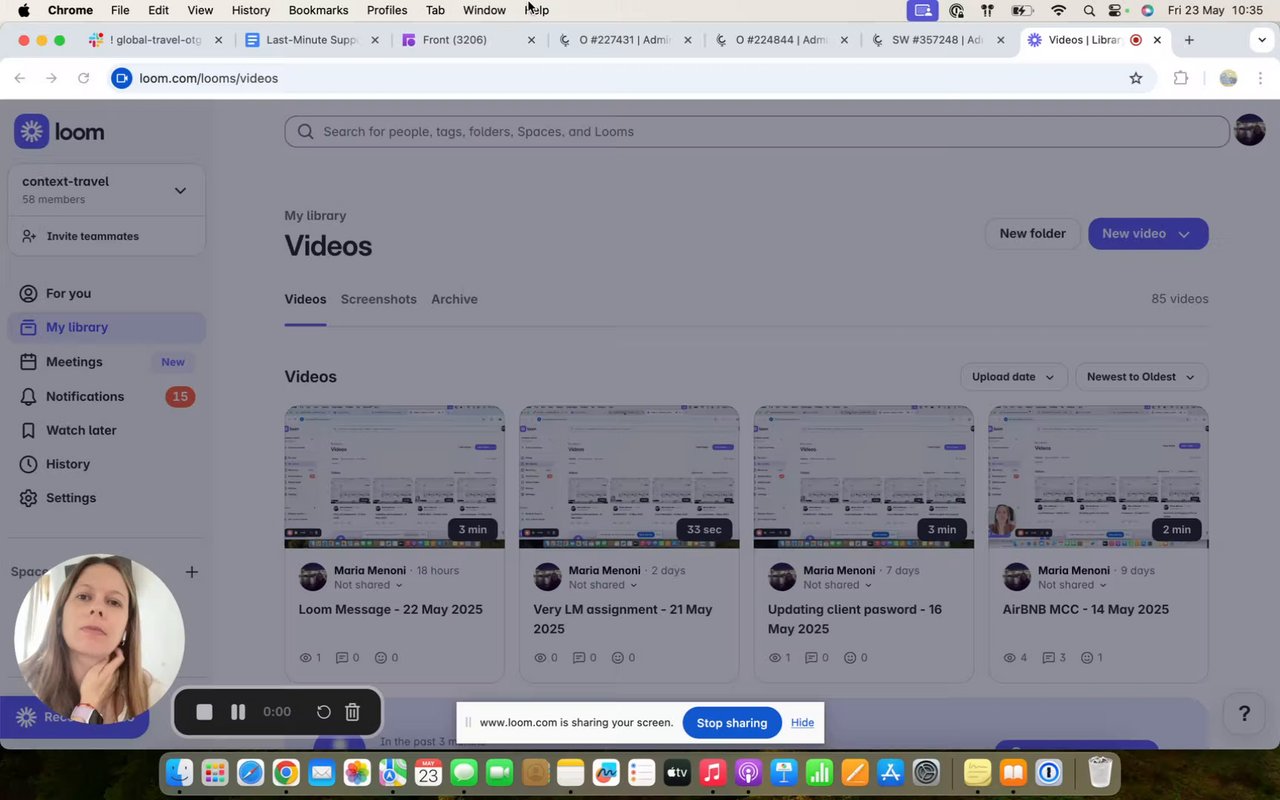Switch to Archive tab
The image size is (1280, 800).
coord(454,299)
